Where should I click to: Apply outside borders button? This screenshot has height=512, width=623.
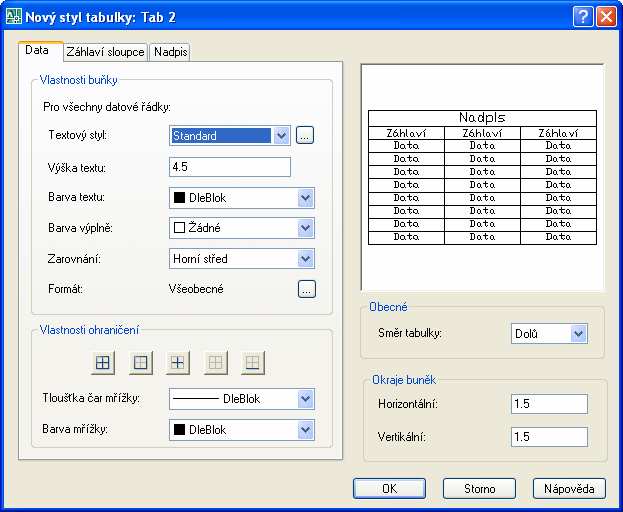[141, 363]
